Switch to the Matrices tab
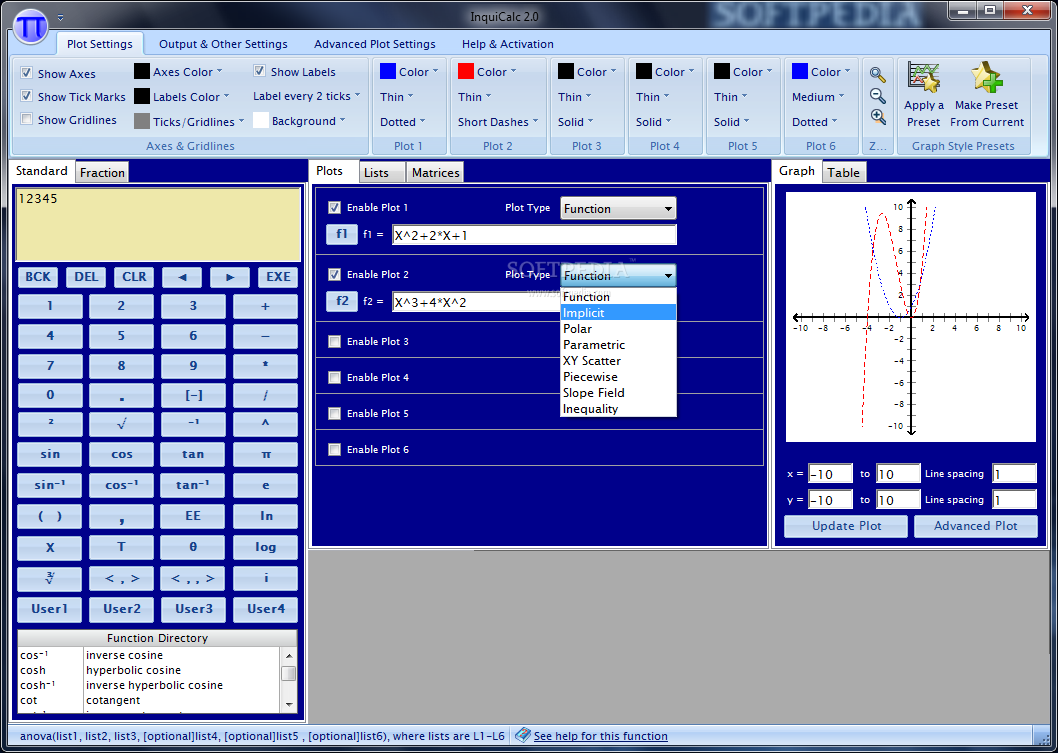Viewport: 1058px width, 753px height. click(435, 173)
